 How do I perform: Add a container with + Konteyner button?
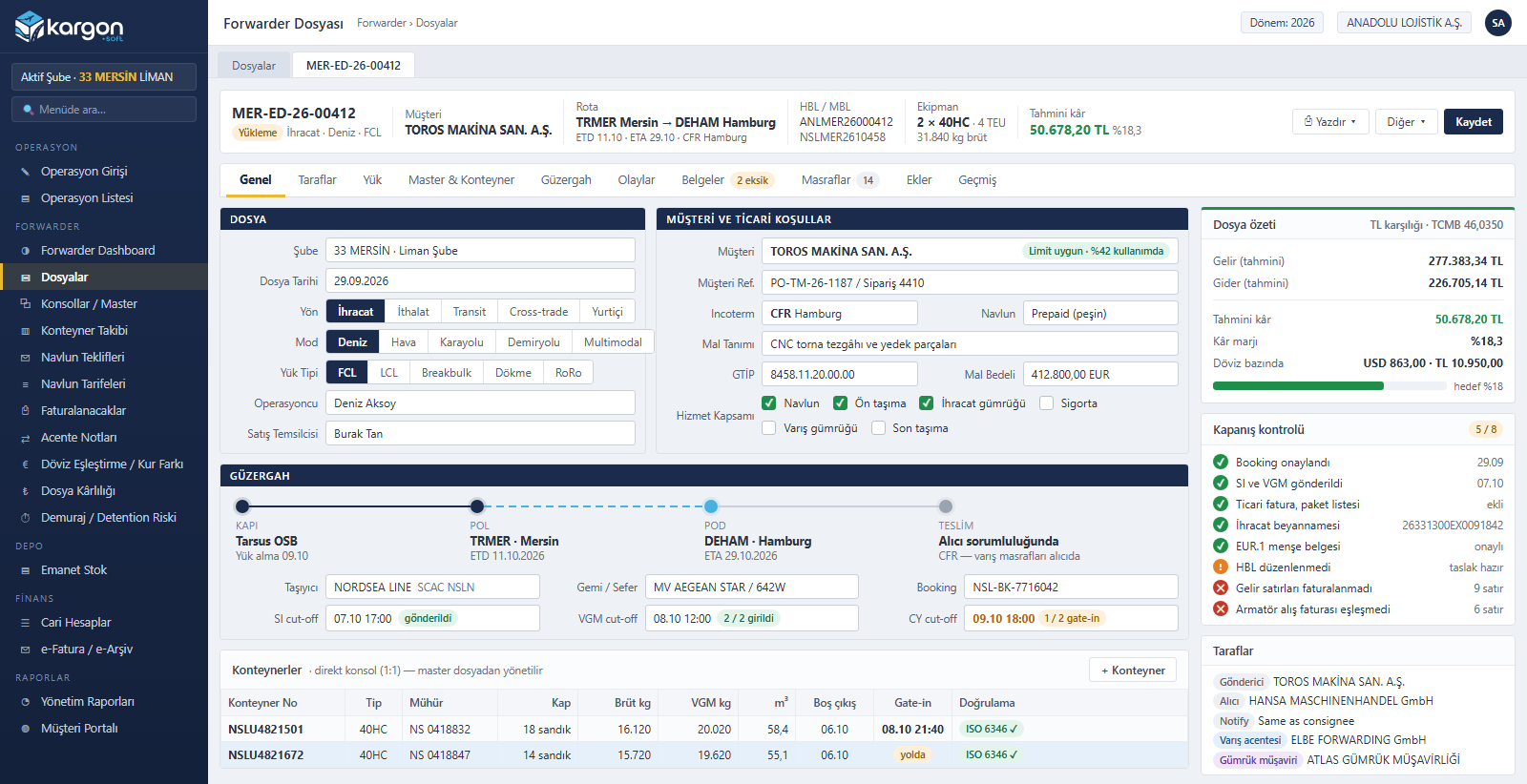pyautogui.click(x=1133, y=671)
